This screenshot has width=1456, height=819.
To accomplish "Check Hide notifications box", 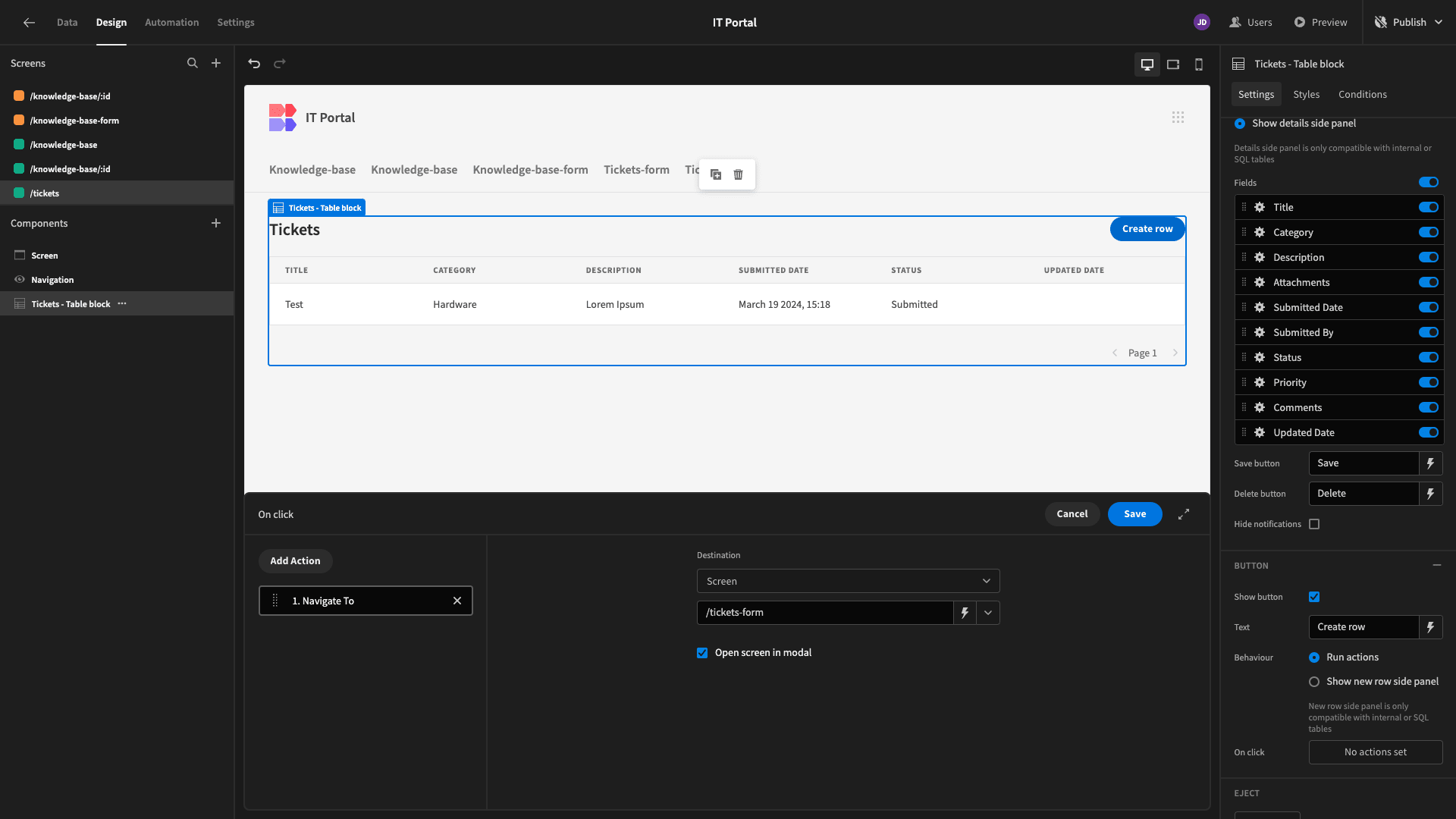I will point(1314,524).
